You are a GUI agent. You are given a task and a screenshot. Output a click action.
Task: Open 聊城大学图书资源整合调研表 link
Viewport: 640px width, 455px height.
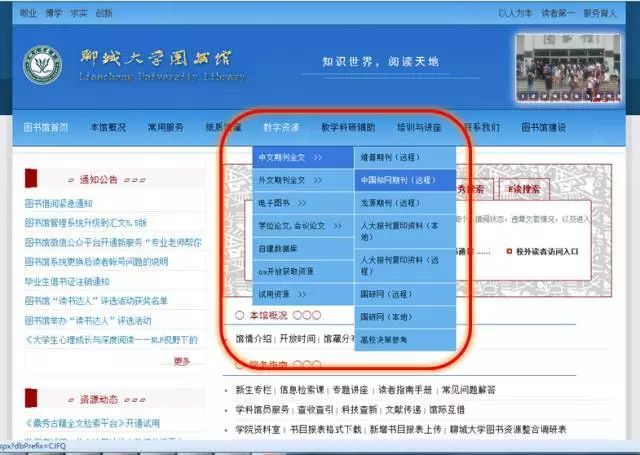[x=508, y=429]
